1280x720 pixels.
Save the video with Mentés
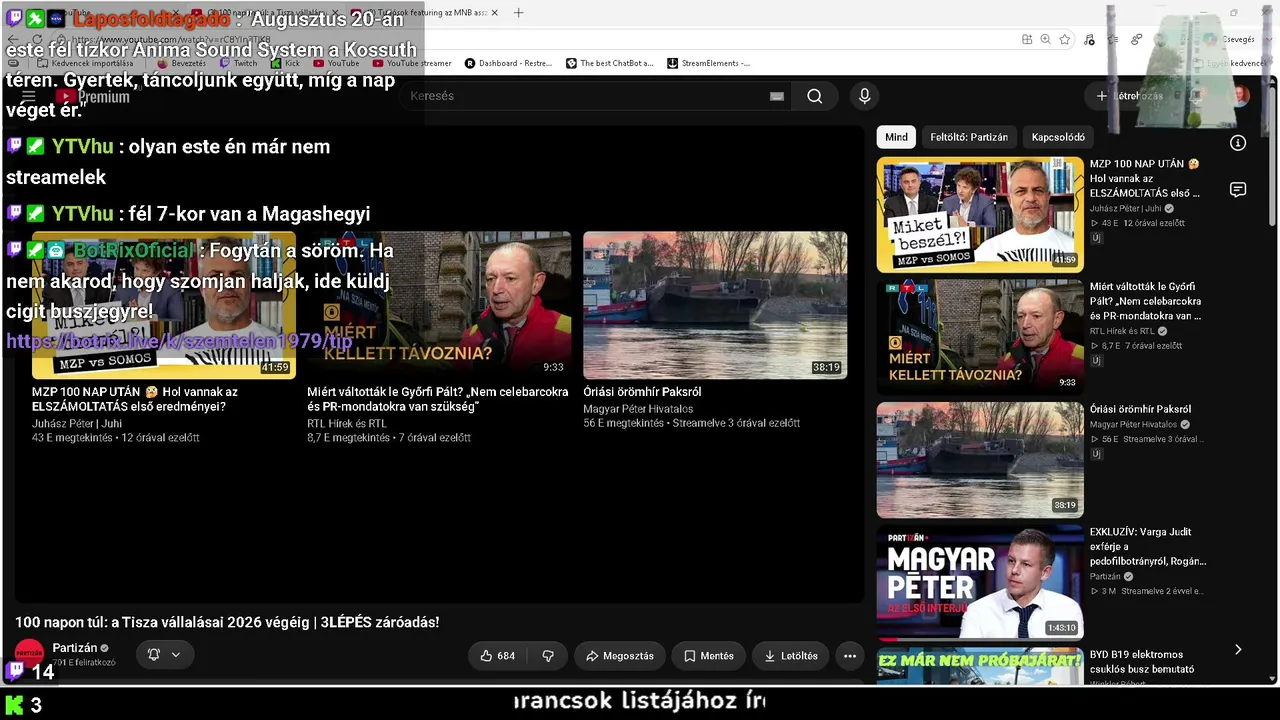709,656
